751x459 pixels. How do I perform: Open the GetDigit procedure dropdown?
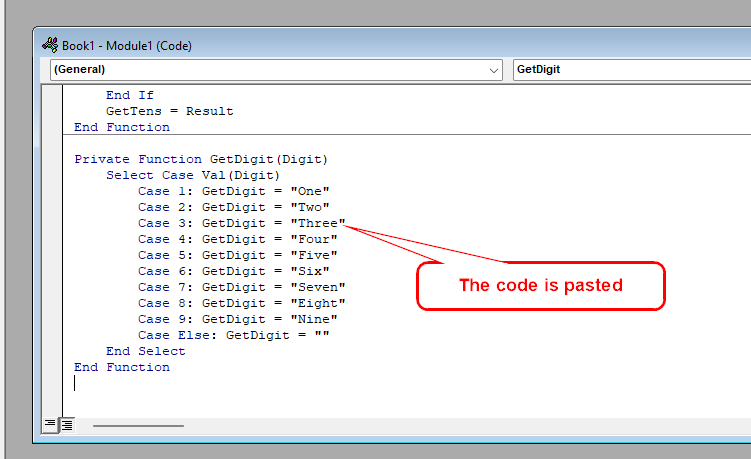(x=632, y=70)
